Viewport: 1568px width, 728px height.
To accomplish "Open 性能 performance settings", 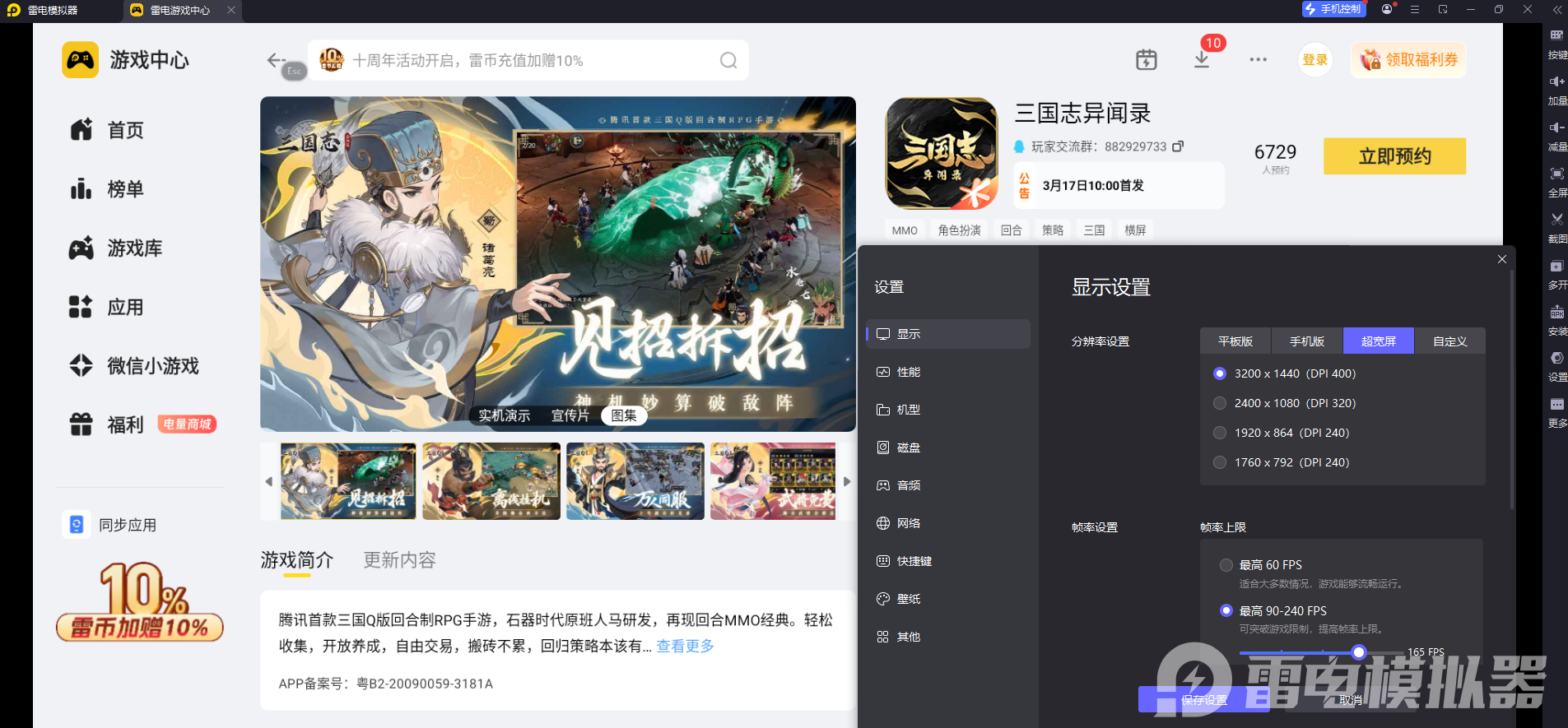I will (x=947, y=372).
